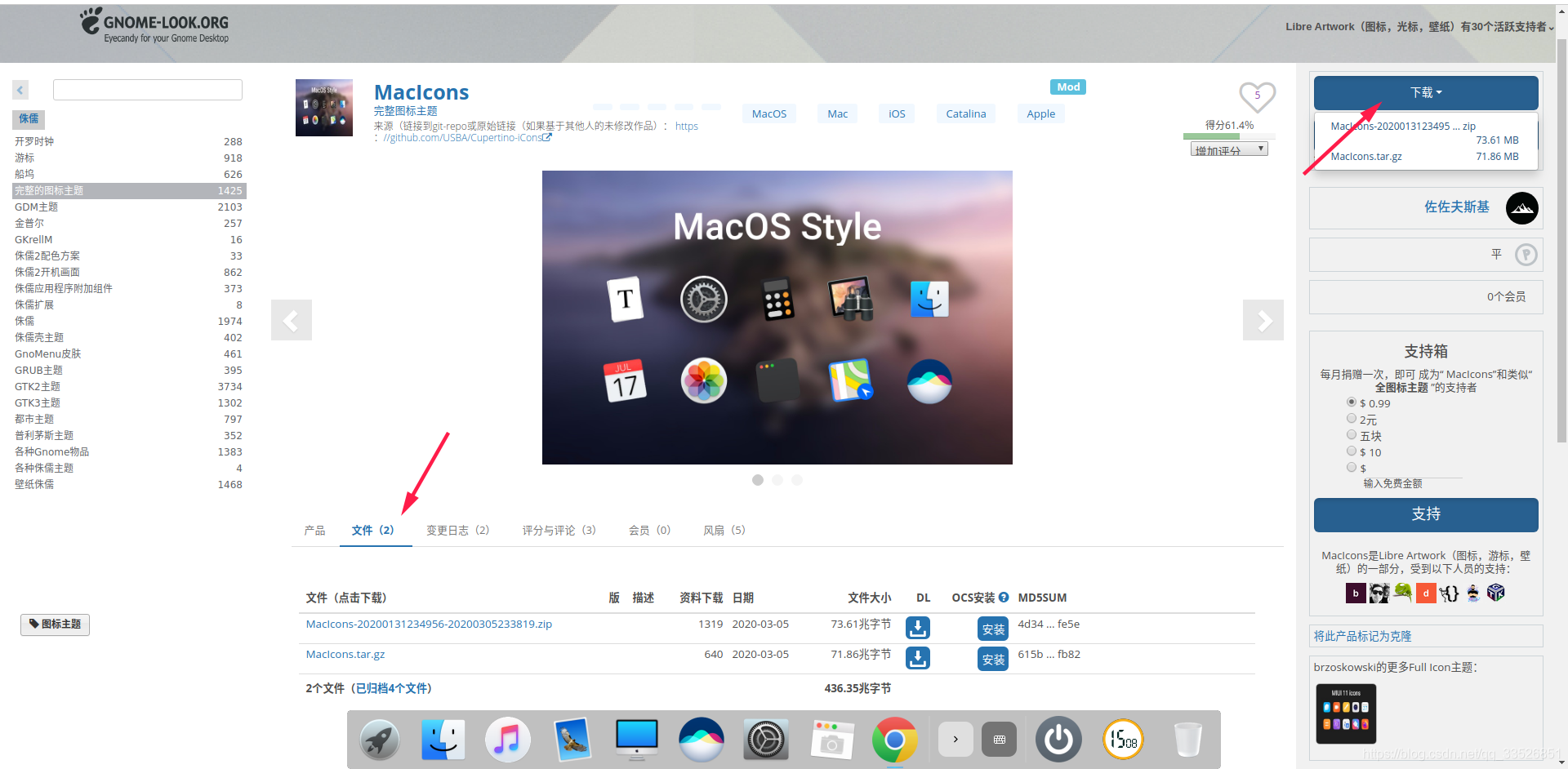Click the 得分61.4% rating bar
Screen dimensions: 1568x769
pyautogui.click(x=1229, y=136)
